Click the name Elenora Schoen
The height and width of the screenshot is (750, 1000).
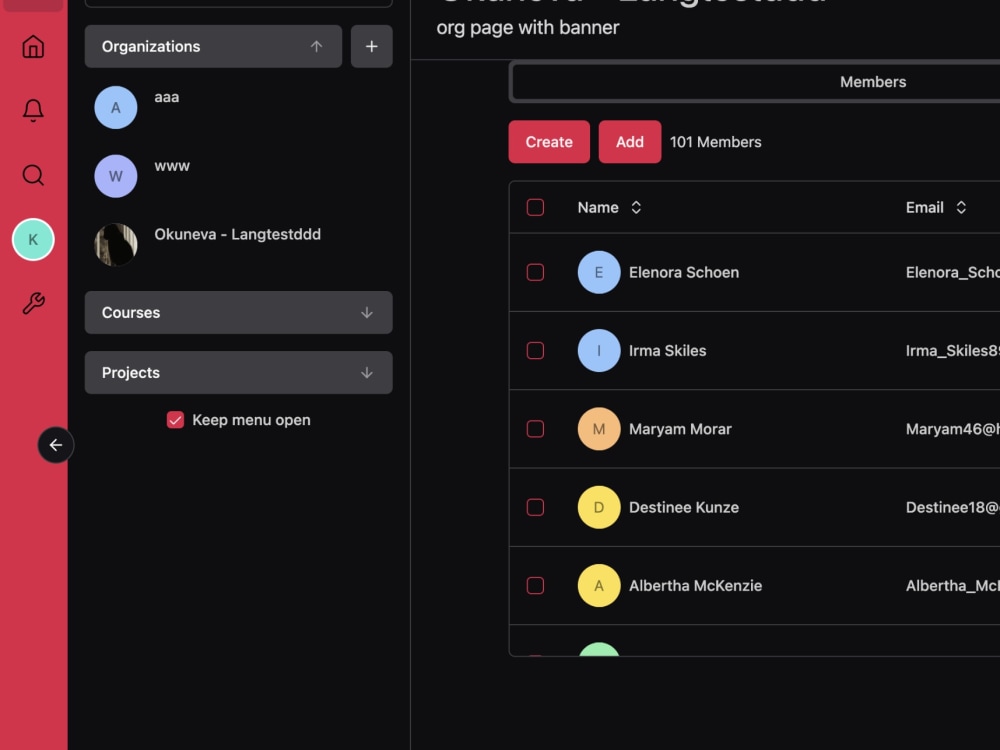[684, 272]
